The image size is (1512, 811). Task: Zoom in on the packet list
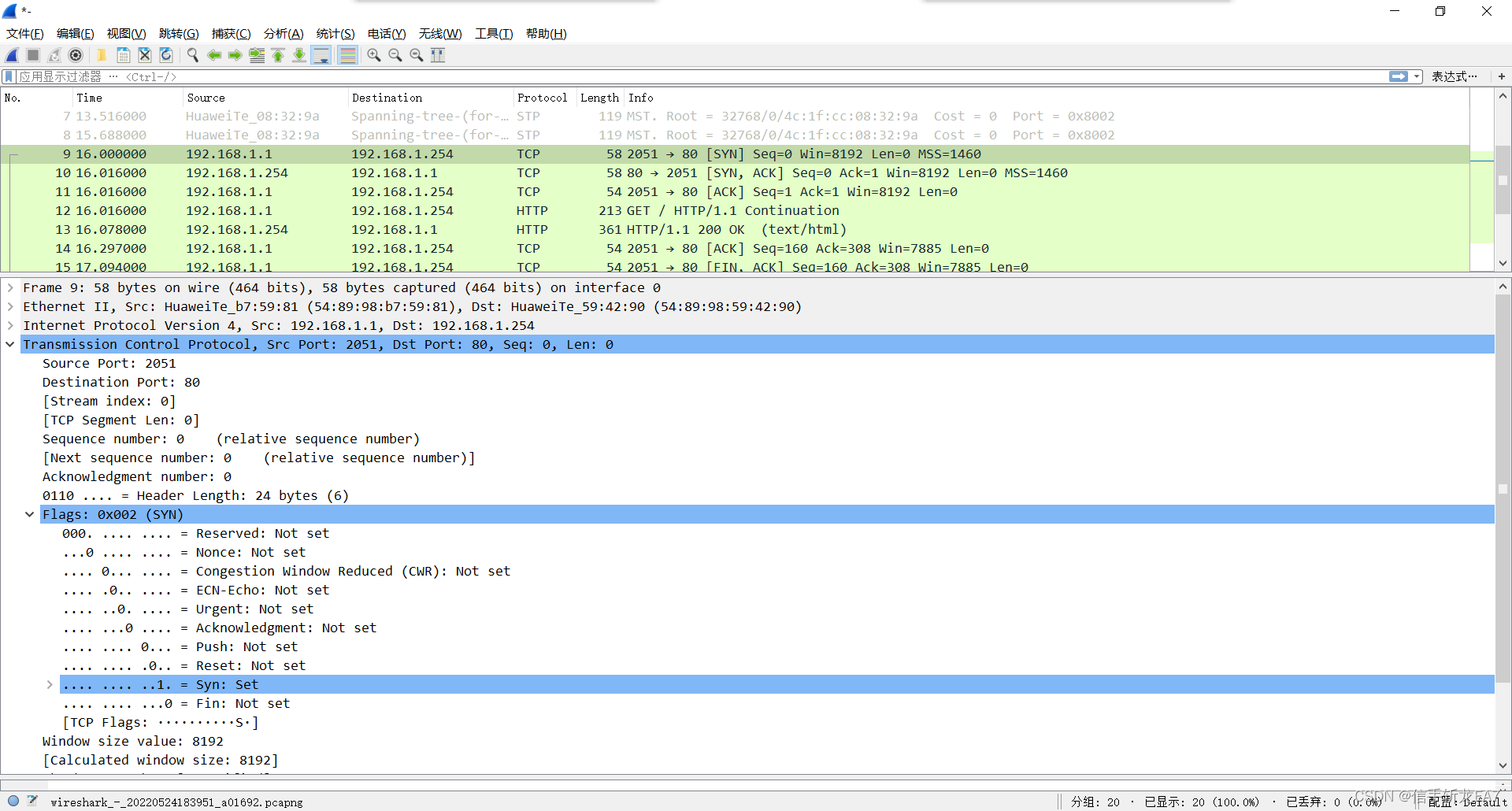pos(373,55)
